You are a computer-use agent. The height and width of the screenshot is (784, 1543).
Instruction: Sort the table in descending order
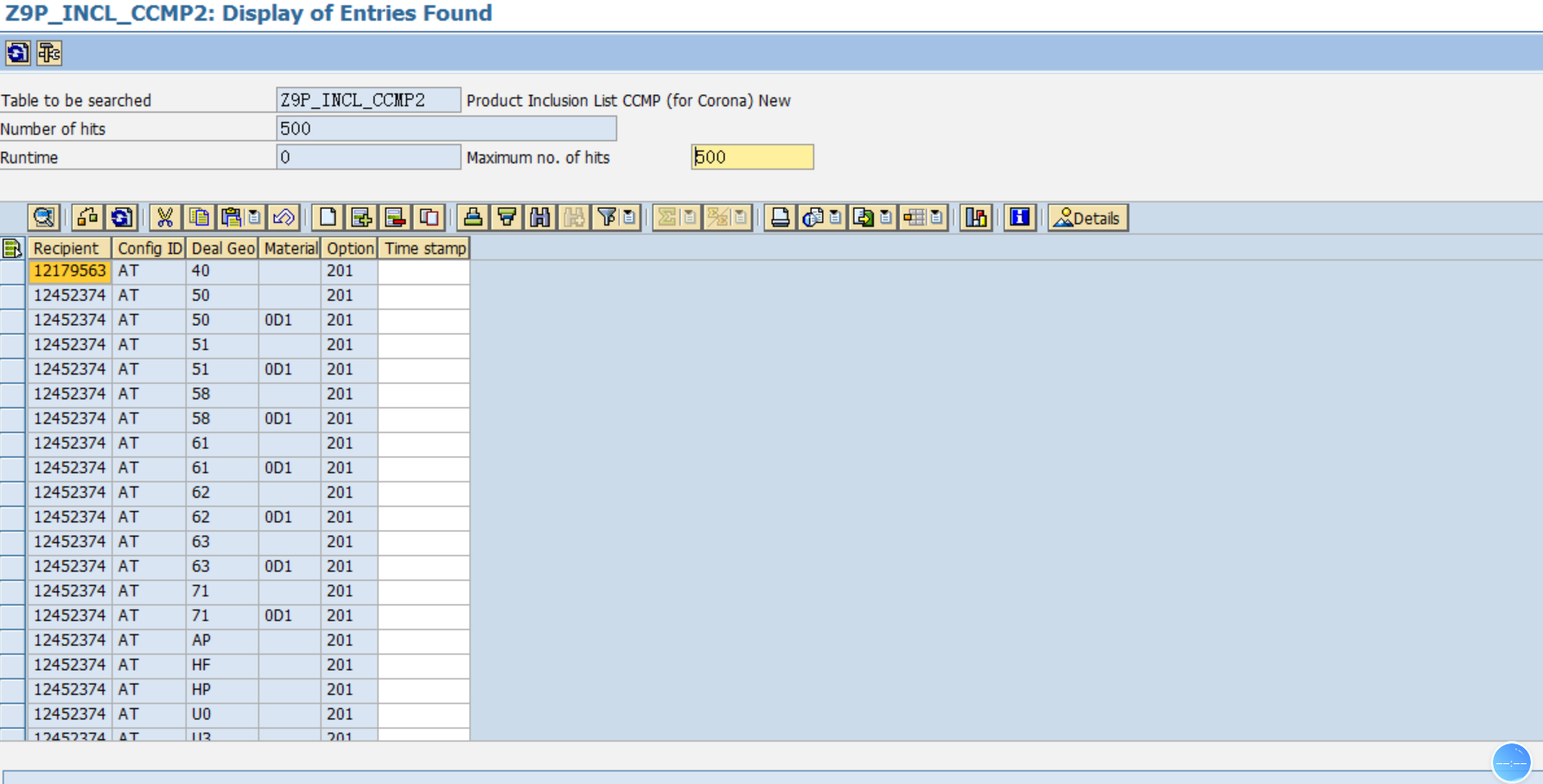pyautogui.click(x=507, y=218)
